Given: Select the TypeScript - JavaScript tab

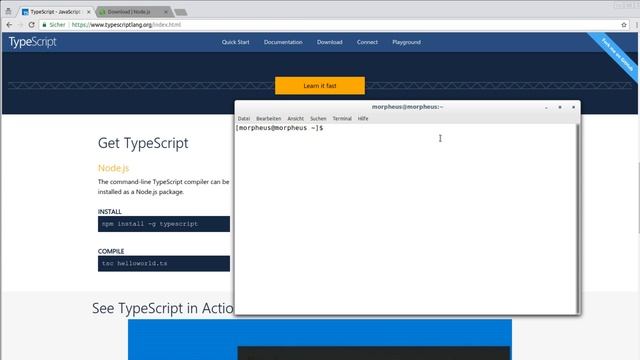Looking at the screenshot, I should (x=55, y=12).
